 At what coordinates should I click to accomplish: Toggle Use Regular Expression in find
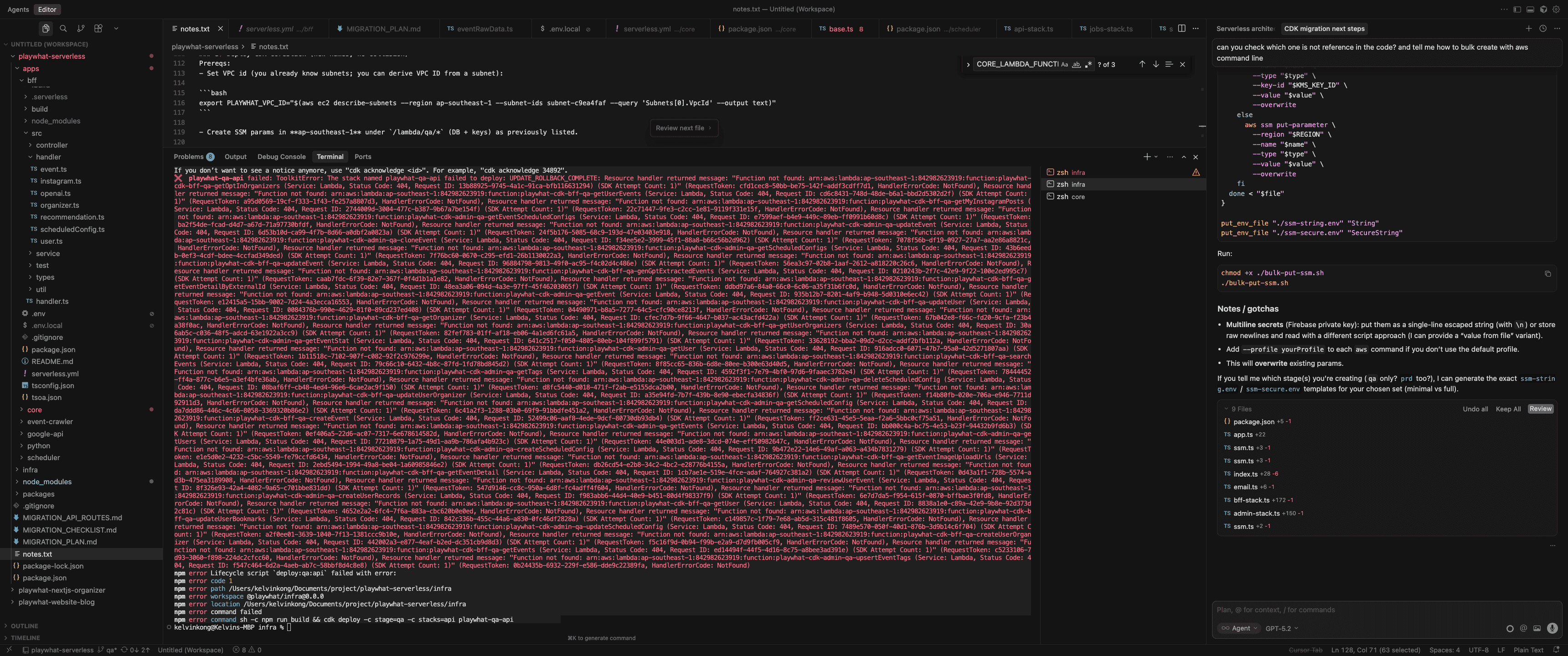[x=1088, y=65]
